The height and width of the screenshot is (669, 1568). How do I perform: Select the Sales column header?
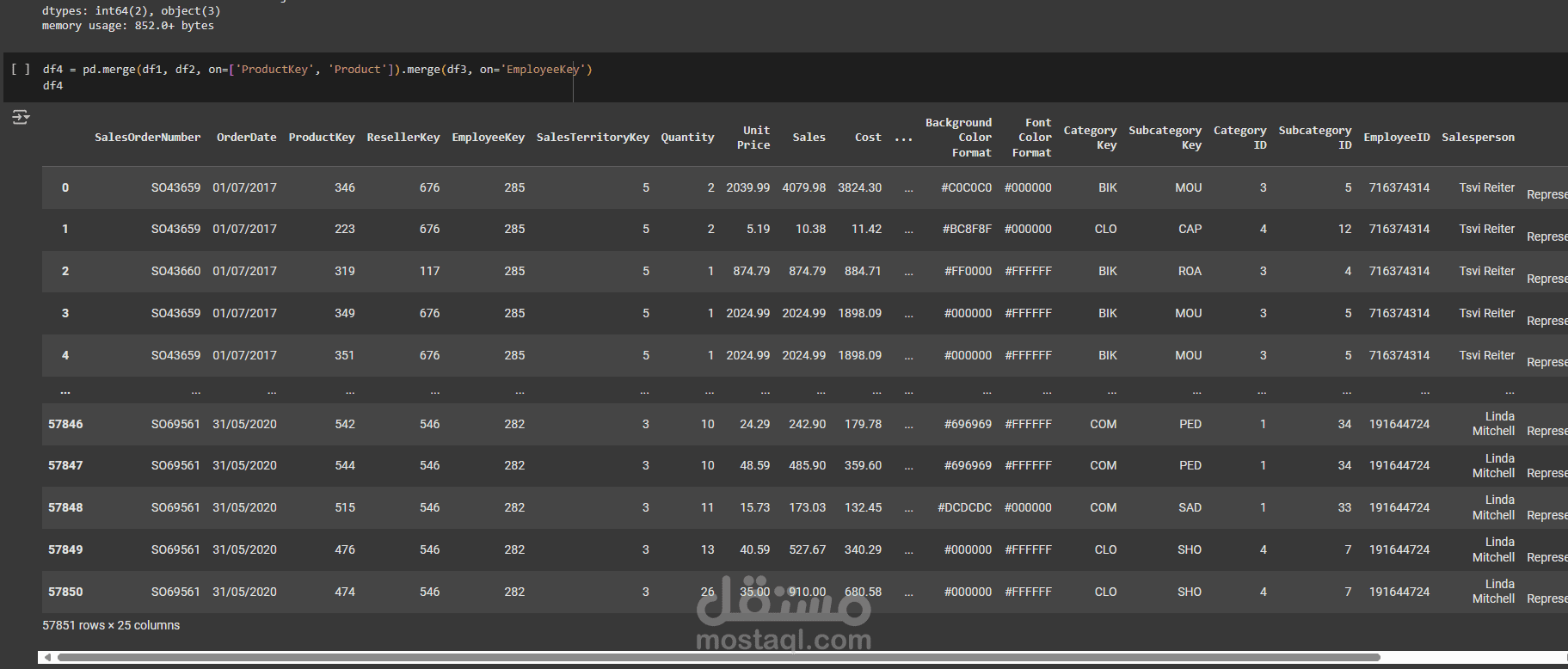(x=809, y=138)
